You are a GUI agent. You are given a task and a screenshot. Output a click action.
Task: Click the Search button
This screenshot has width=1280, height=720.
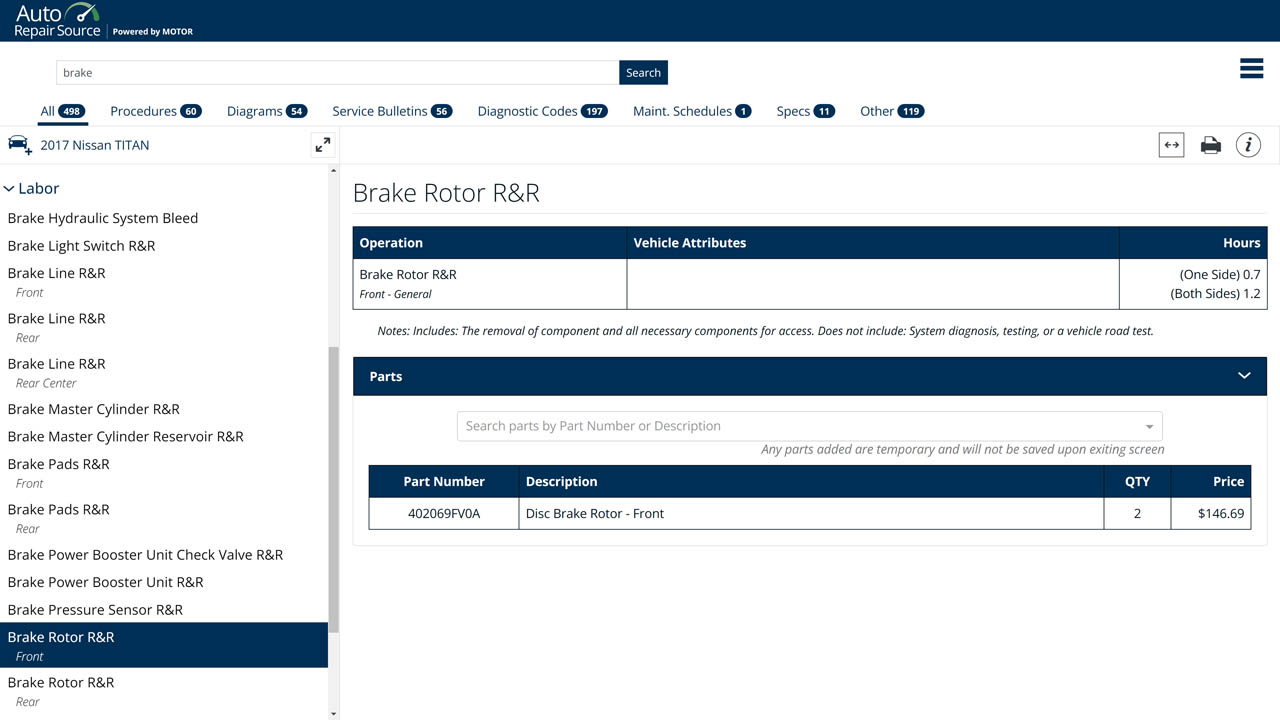643,72
